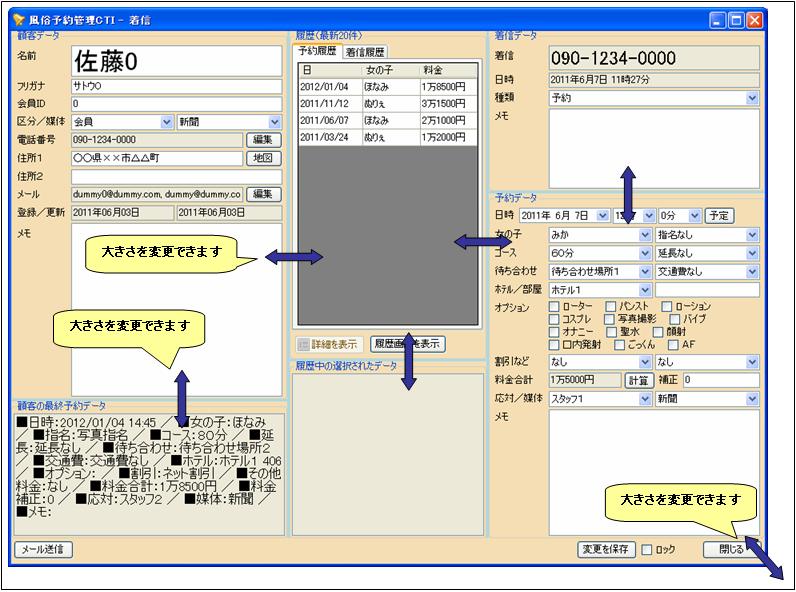Open the 女の子 dropdown showing みか

tap(645, 235)
